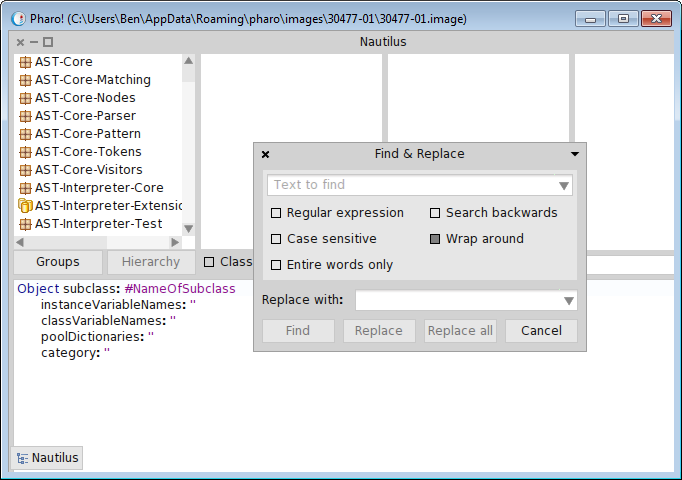The height and width of the screenshot is (480, 682).
Task: Enable the Case sensitive checkbox
Action: point(276,239)
